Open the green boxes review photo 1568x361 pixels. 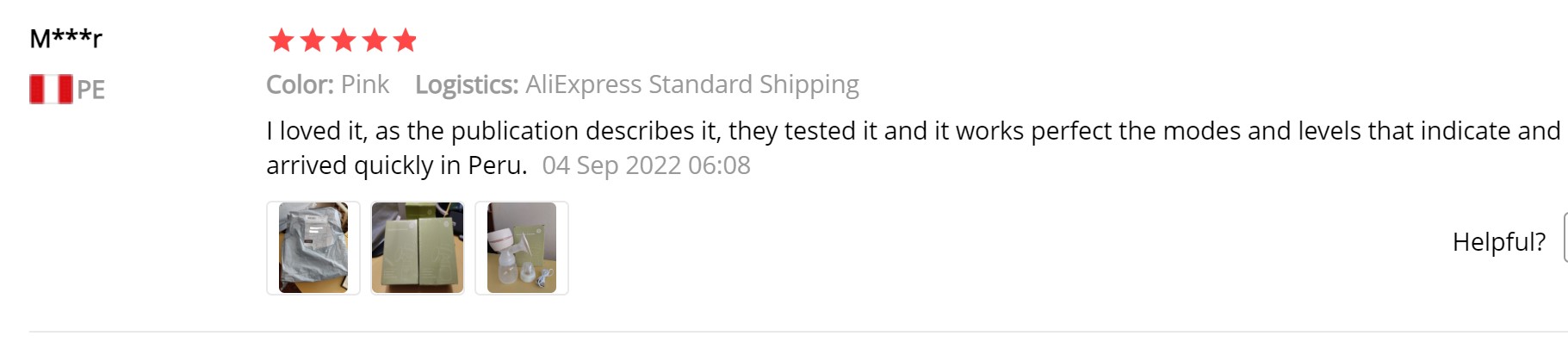pos(418,248)
